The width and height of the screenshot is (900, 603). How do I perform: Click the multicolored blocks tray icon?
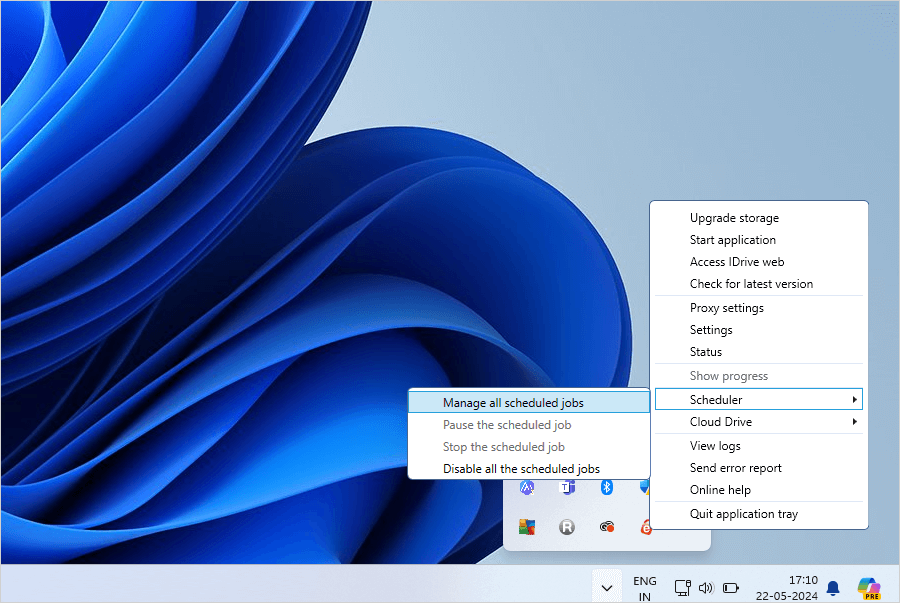pyautogui.click(x=527, y=527)
